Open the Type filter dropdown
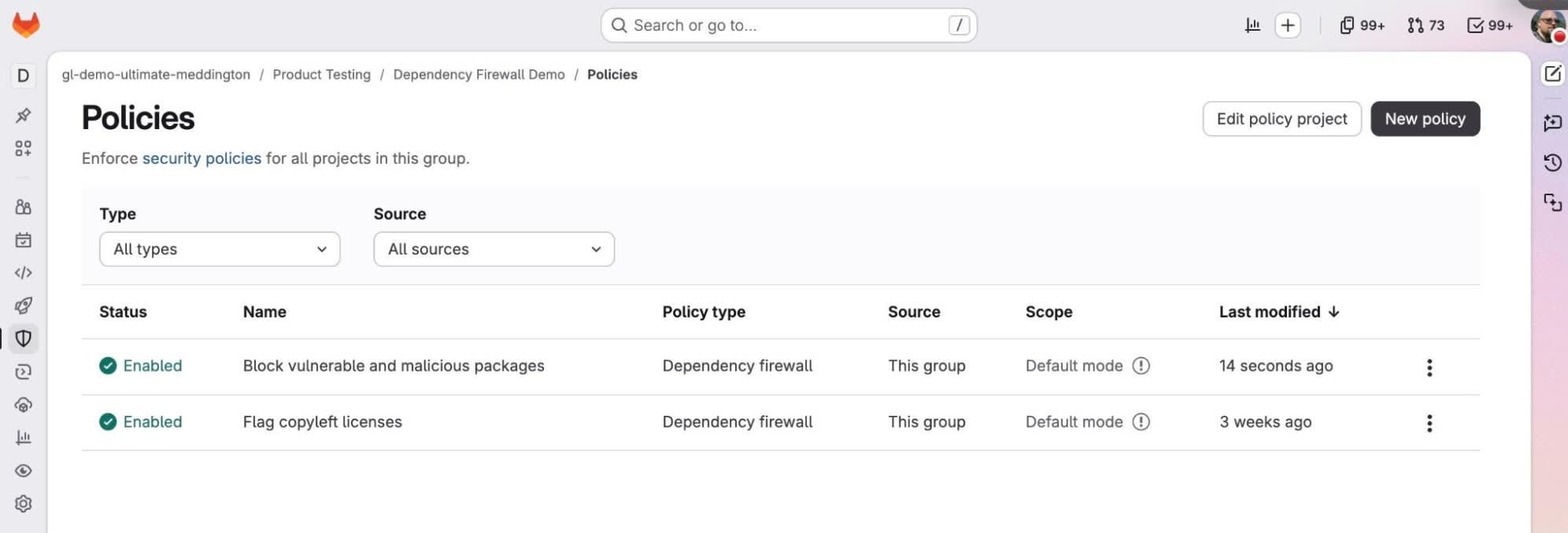The height and width of the screenshot is (533, 1568). coord(220,249)
